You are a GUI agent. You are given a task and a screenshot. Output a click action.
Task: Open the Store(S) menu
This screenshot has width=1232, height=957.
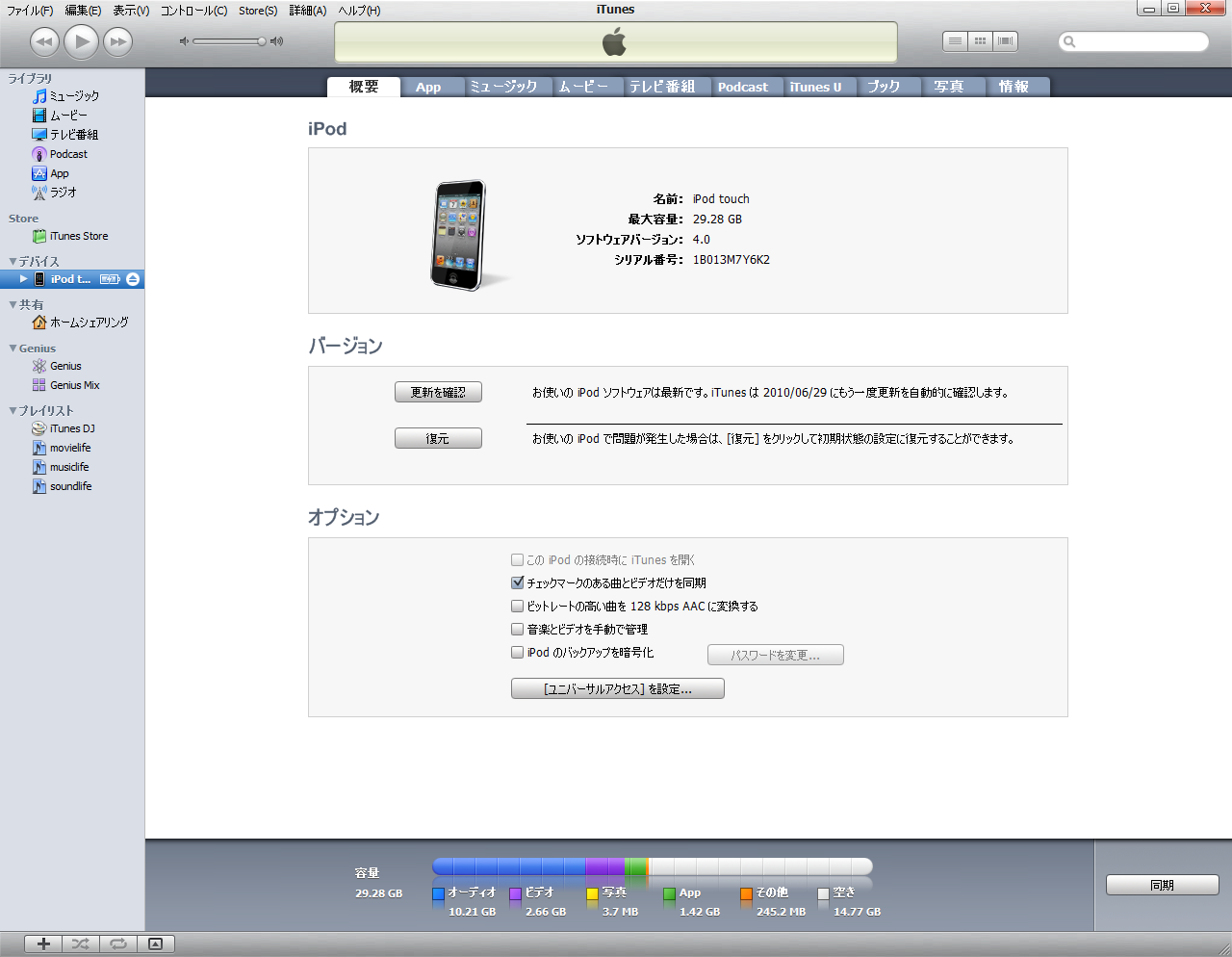coord(258,11)
